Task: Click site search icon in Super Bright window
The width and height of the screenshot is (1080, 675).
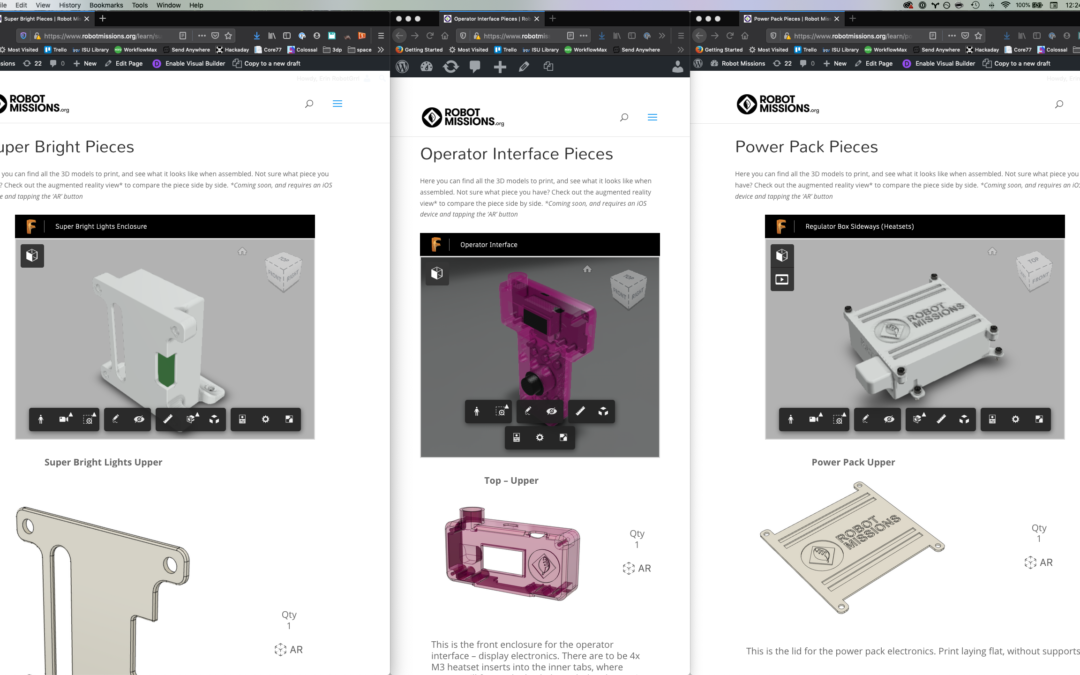Action: (x=309, y=103)
